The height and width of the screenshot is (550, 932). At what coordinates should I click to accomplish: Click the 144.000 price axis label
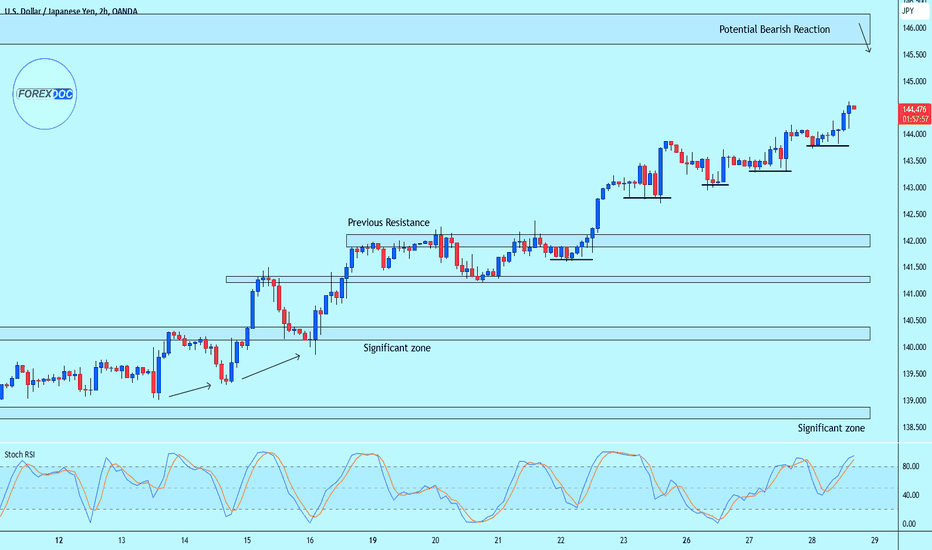pyautogui.click(x=914, y=134)
